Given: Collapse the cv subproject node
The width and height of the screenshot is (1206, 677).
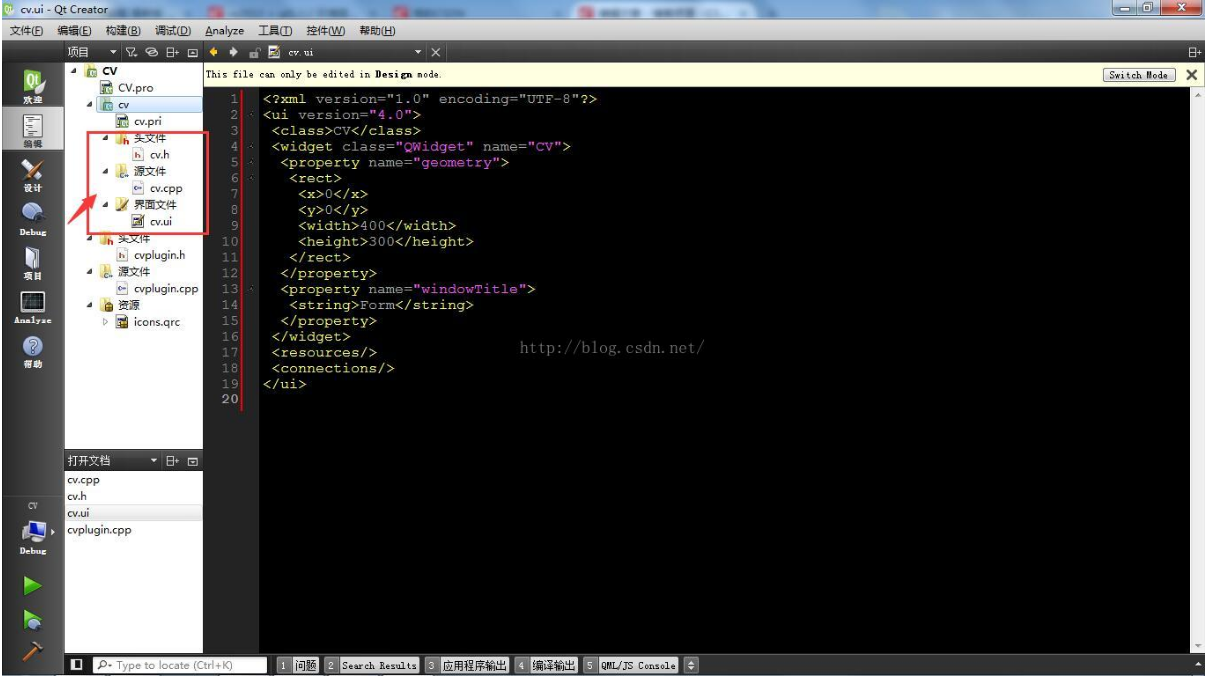Looking at the screenshot, I should 89,104.
